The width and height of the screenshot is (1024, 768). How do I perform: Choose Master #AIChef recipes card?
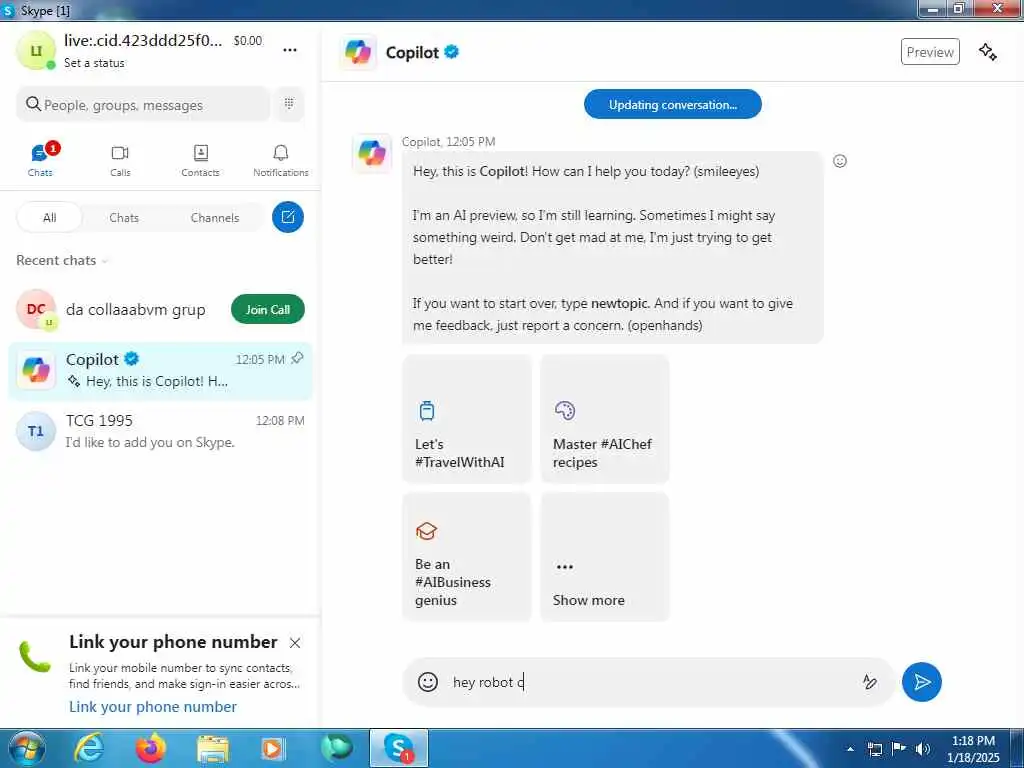click(x=605, y=419)
